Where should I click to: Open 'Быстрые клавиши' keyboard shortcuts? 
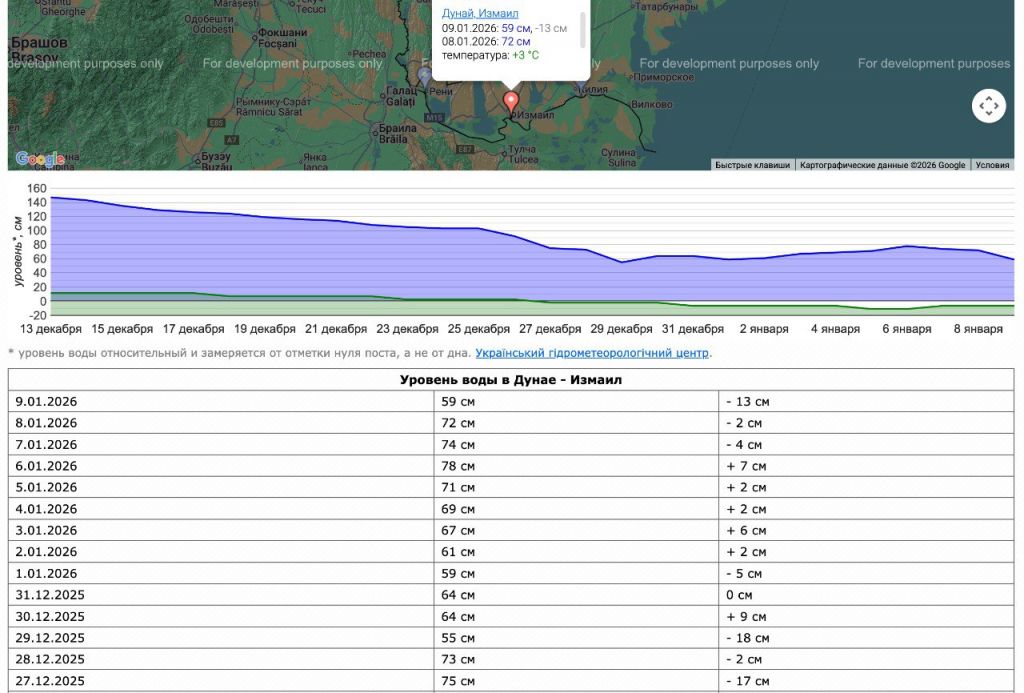pos(752,165)
